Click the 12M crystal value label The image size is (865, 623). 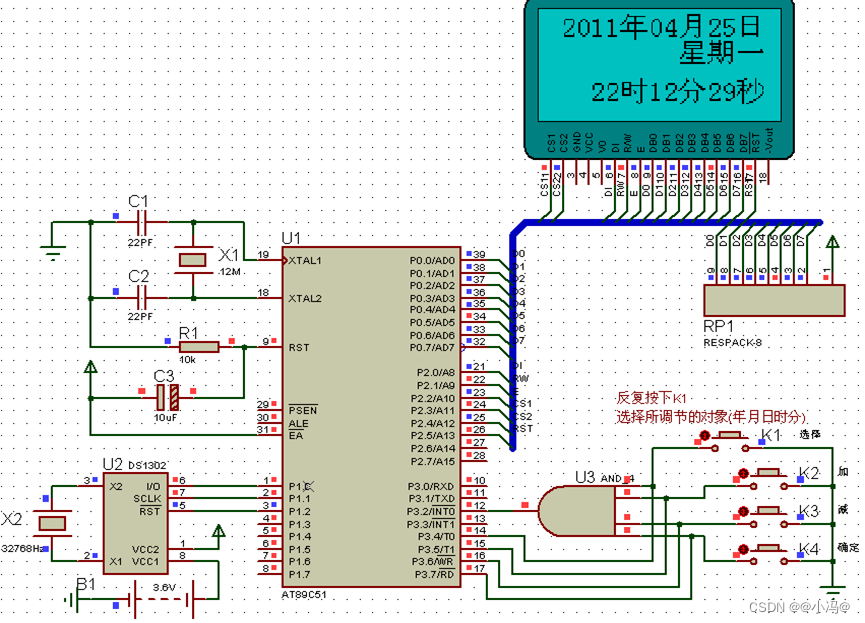tap(229, 271)
